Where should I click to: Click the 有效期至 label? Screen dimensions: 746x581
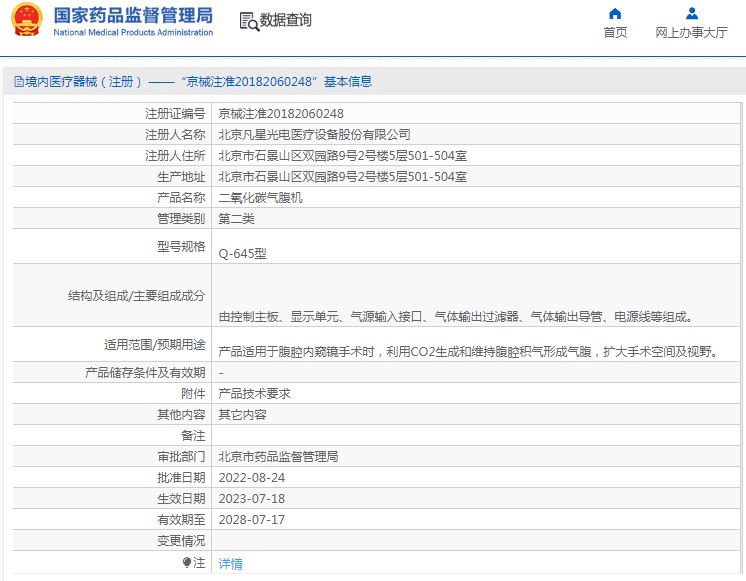[x=181, y=519]
